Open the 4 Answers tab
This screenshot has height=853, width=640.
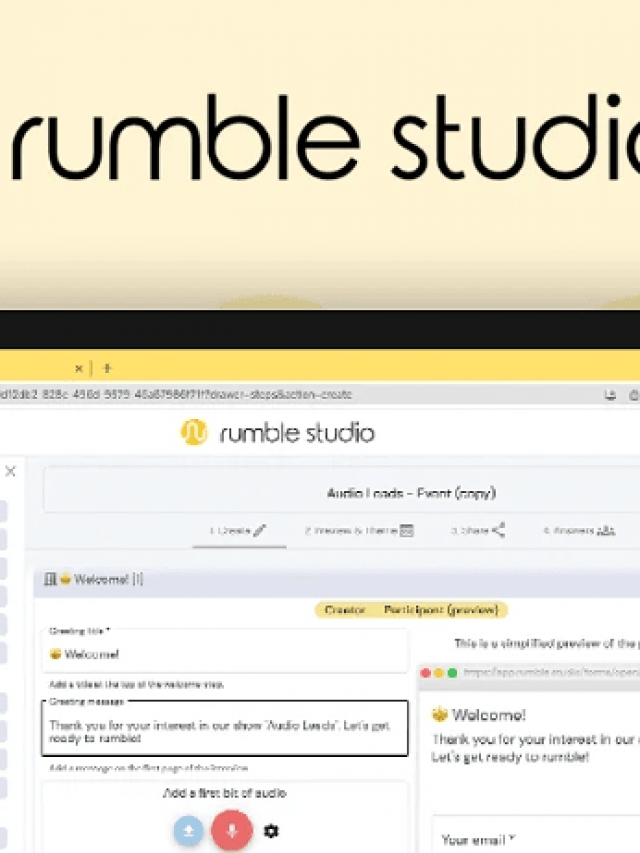click(579, 530)
